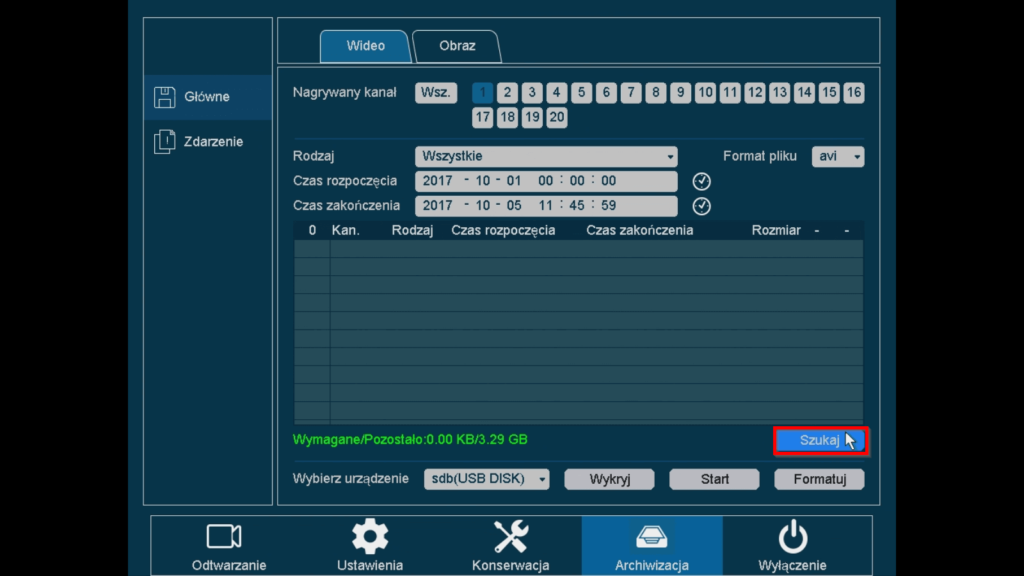Click the Wykryj detection button
1024x576 pixels.
pos(611,479)
